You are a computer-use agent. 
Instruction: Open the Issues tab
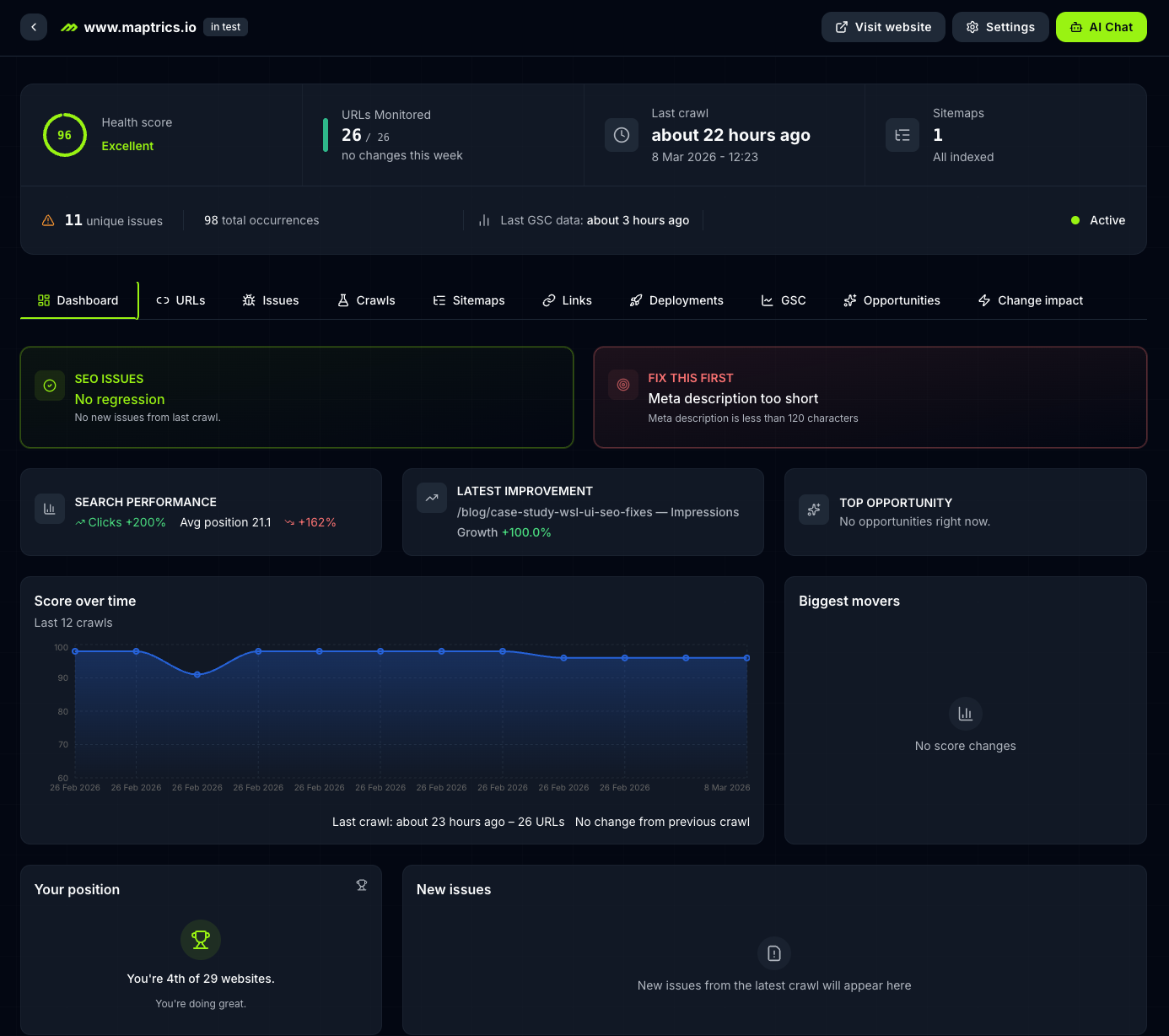[271, 300]
